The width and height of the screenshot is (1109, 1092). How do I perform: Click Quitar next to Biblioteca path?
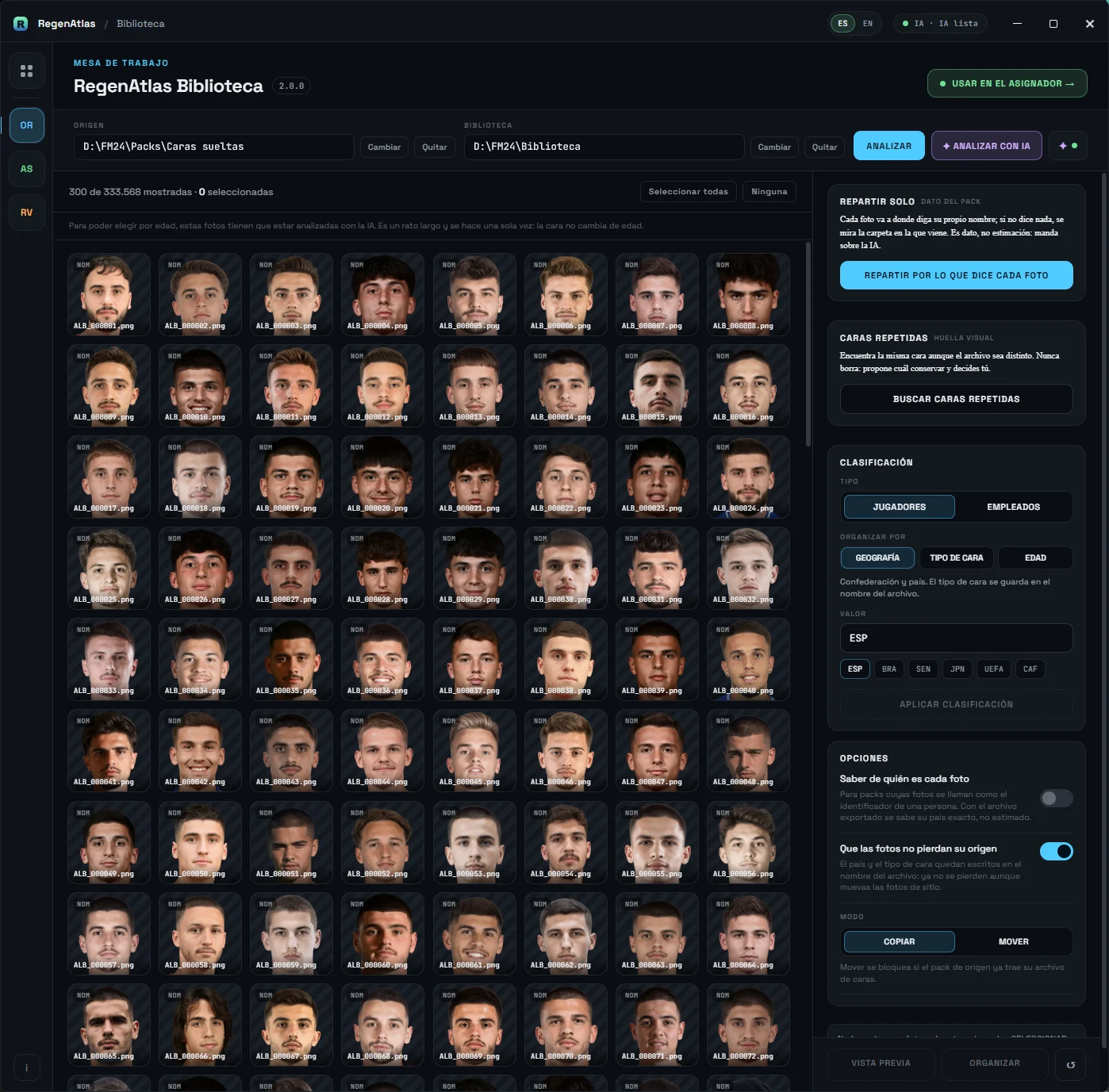point(824,147)
